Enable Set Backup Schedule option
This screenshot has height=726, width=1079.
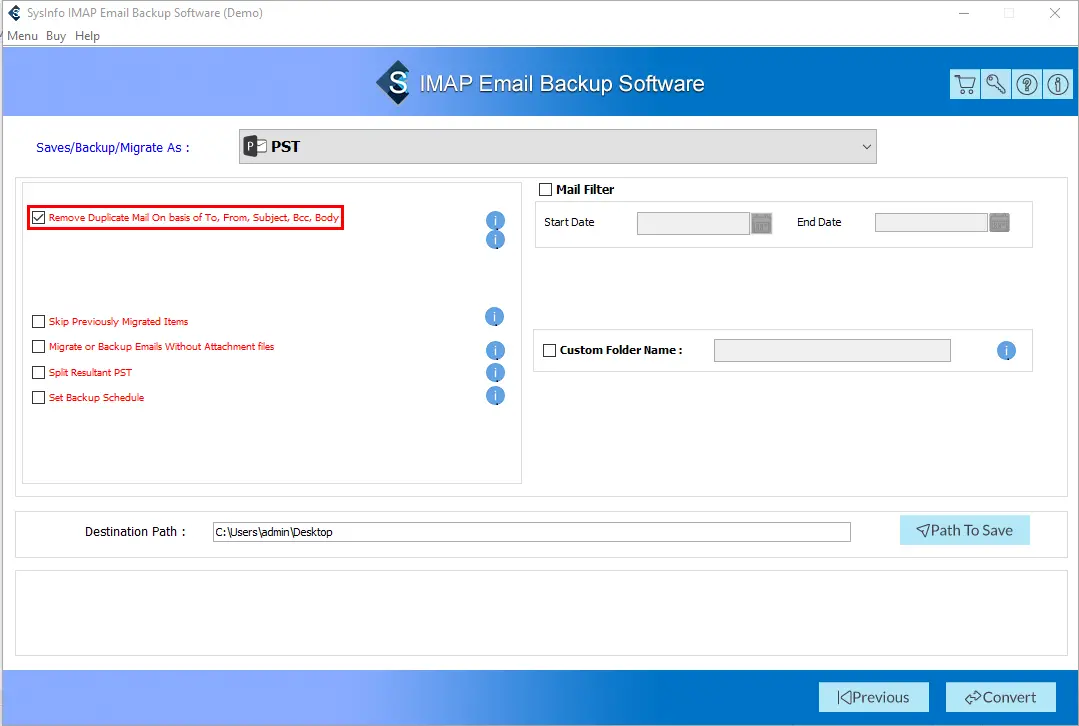(x=39, y=398)
